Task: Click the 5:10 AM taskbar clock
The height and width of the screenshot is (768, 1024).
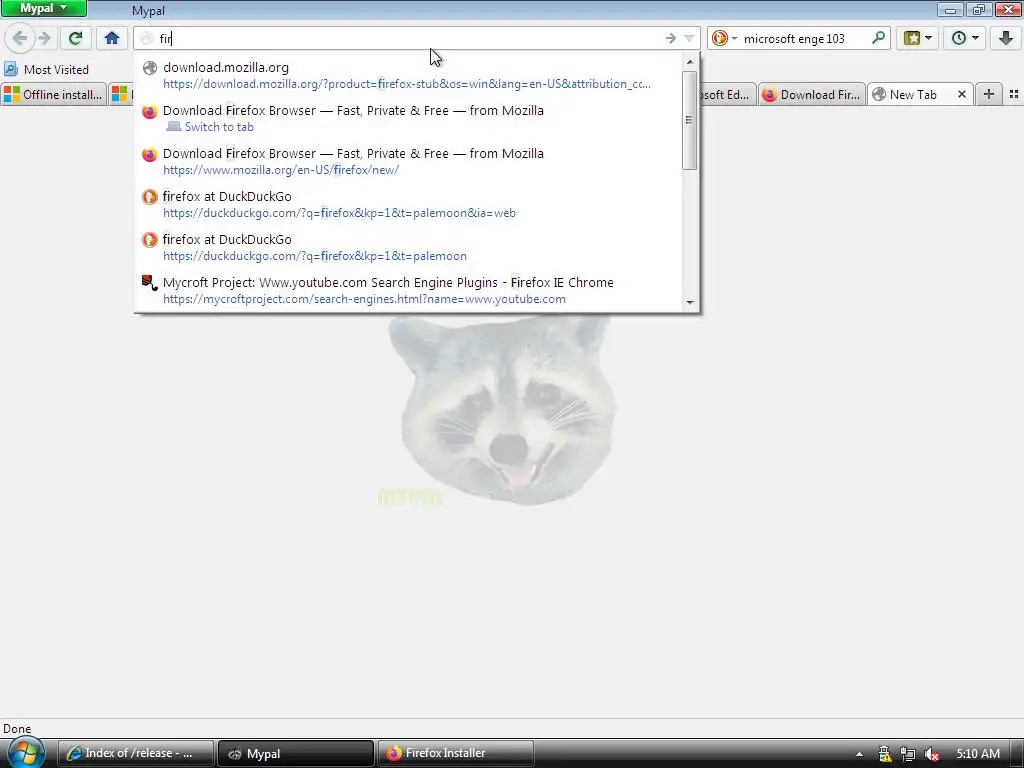Action: point(978,754)
